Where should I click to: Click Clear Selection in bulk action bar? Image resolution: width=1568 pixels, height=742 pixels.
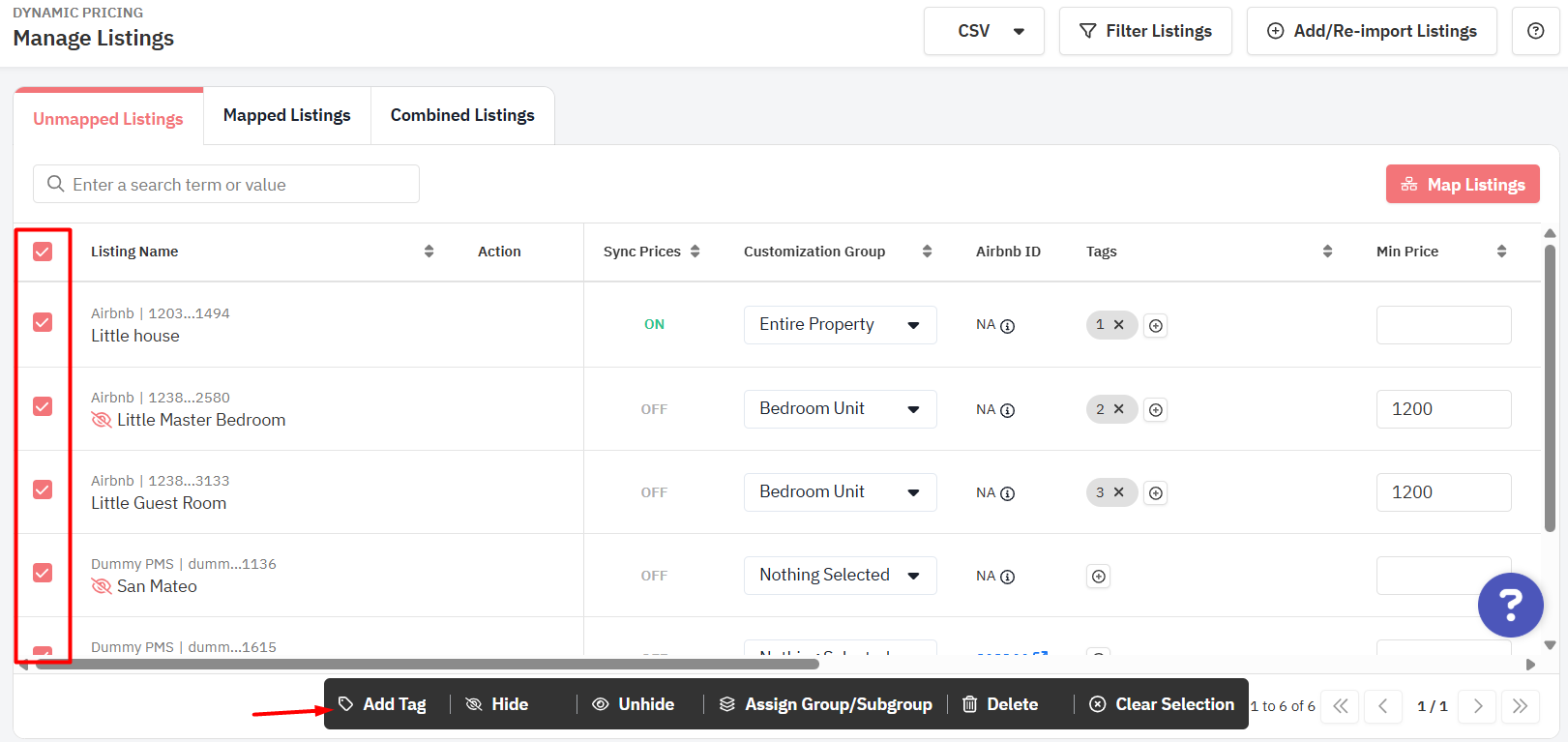tap(1162, 704)
